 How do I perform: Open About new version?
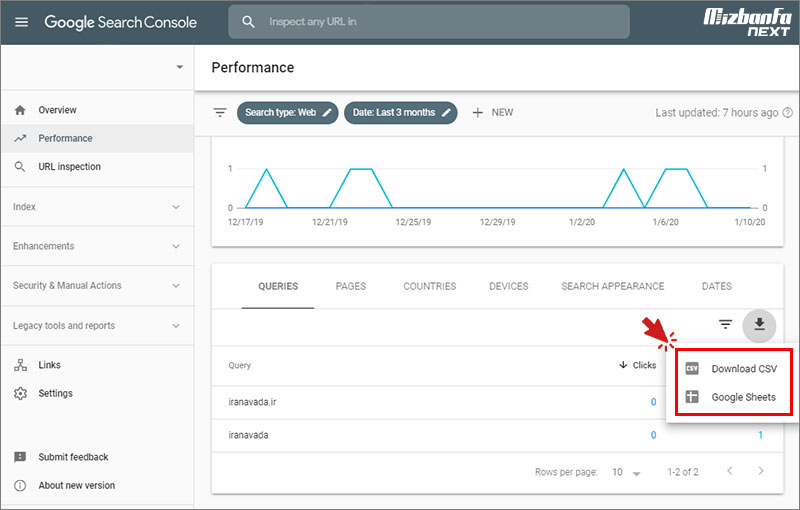coord(77,486)
